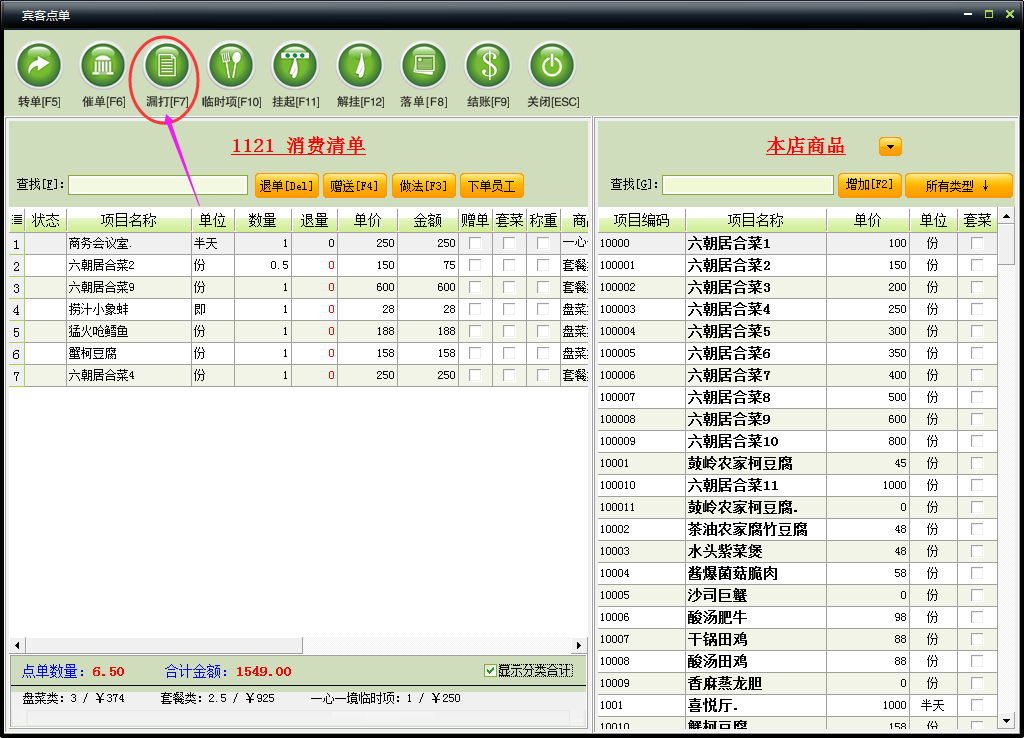Click the 下单员工 button
Image resolution: width=1024 pixels, height=738 pixels.
point(491,186)
